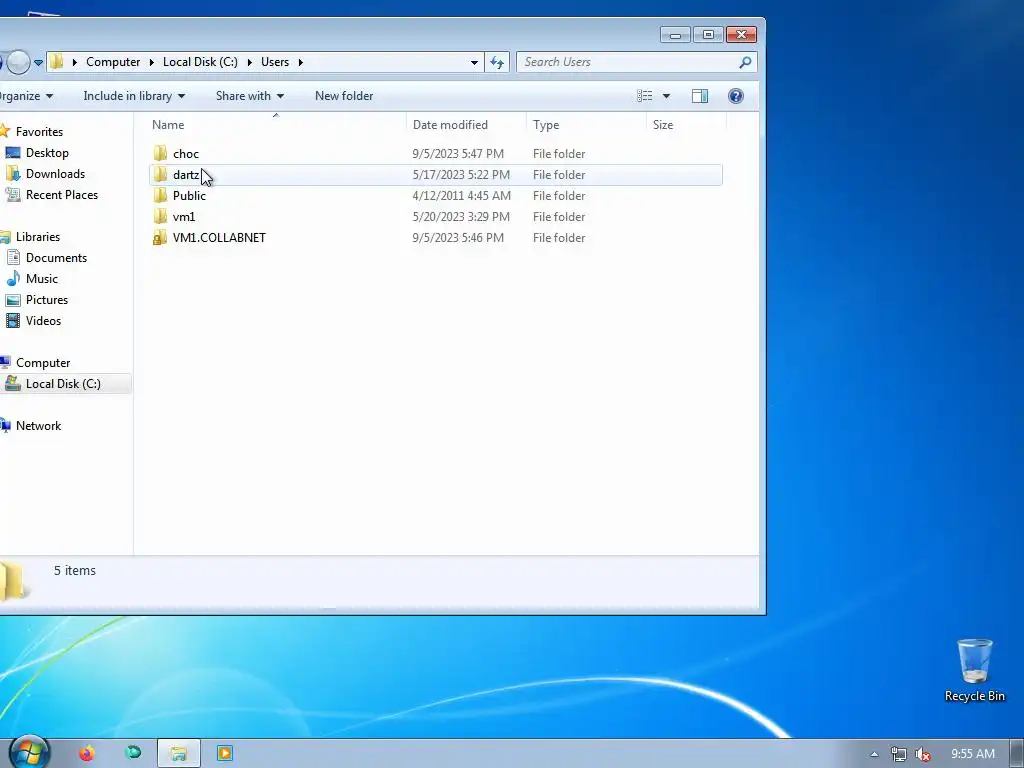This screenshot has width=1024, height=768.
Task: Open the Pictures library
Action: pyautogui.click(x=46, y=300)
